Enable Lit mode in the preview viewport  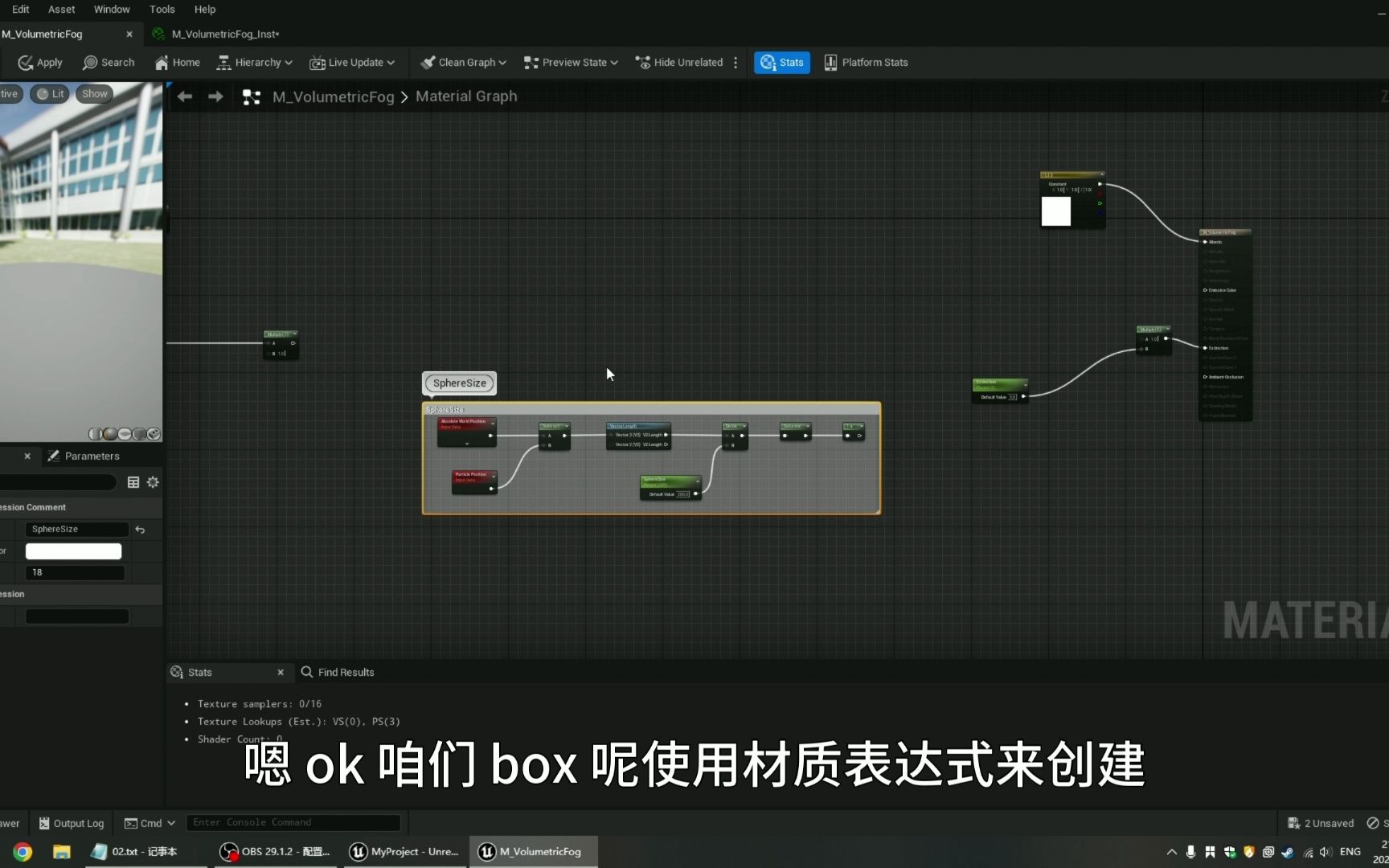(50, 93)
